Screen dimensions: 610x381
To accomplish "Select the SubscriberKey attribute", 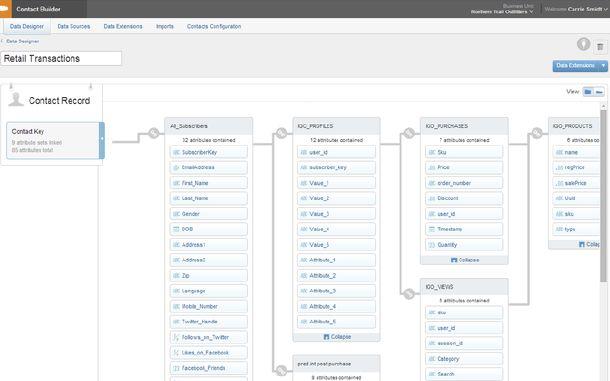I will pos(209,152).
